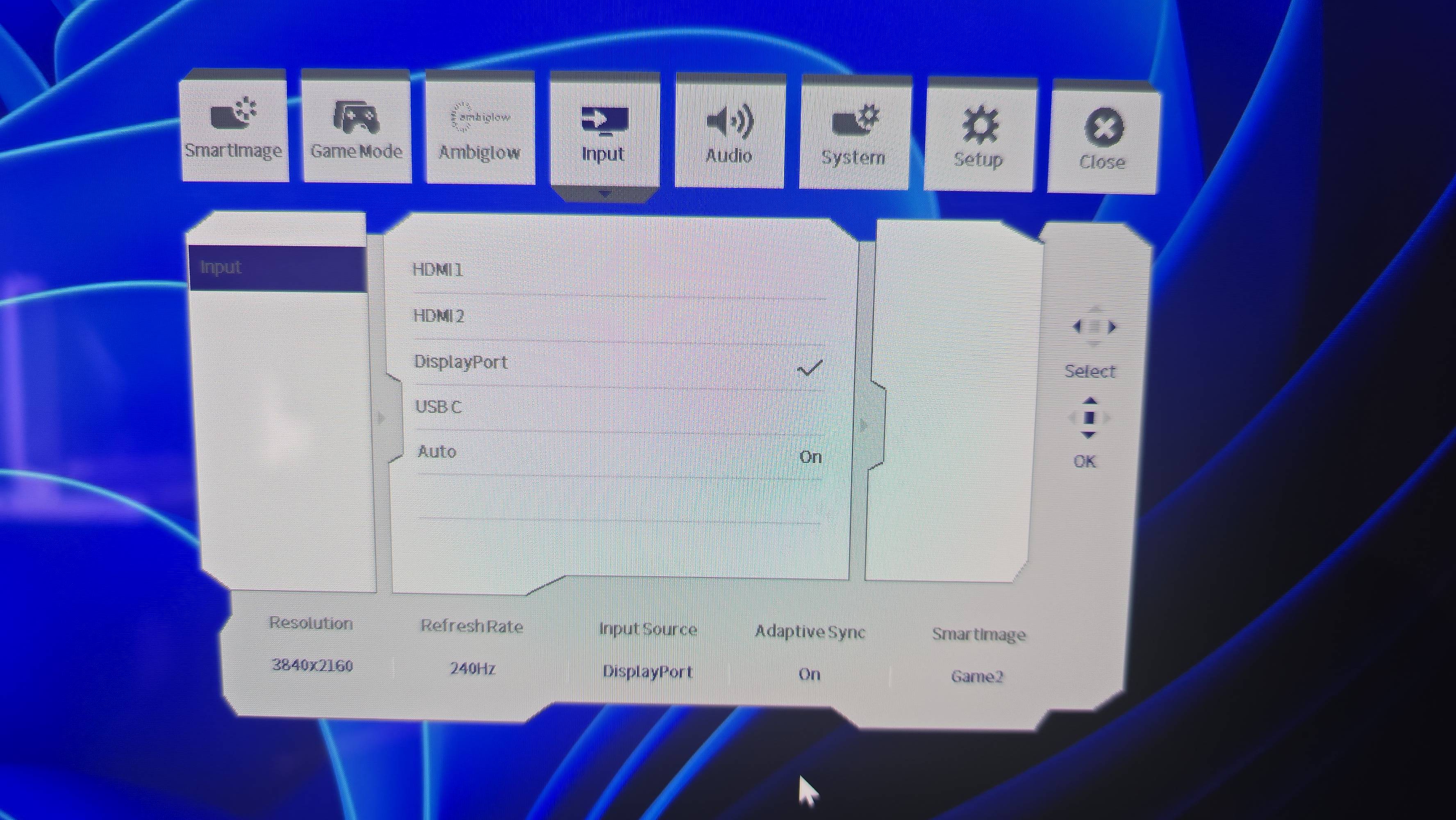The height and width of the screenshot is (820, 1456).
Task: Click down arrow below Input tab
Action: pos(604,194)
